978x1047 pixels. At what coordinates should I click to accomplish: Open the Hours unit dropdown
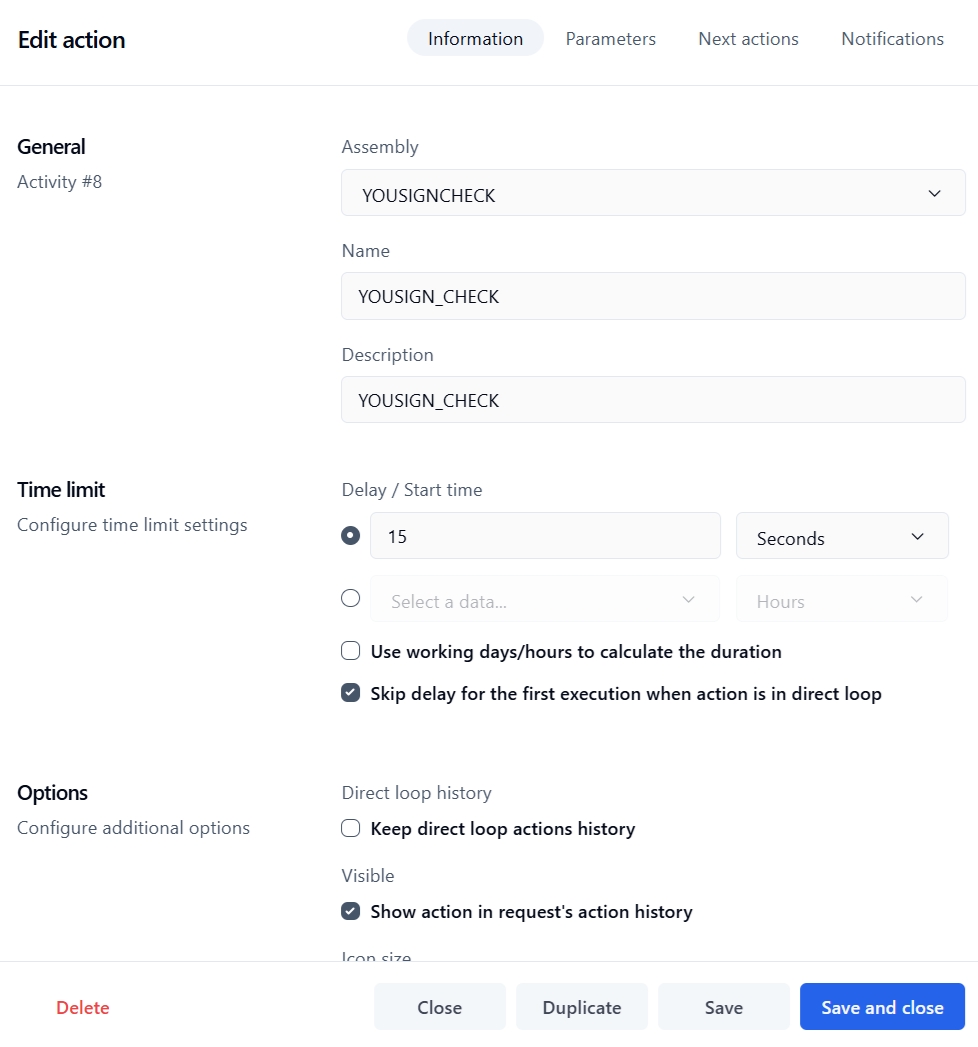(841, 600)
